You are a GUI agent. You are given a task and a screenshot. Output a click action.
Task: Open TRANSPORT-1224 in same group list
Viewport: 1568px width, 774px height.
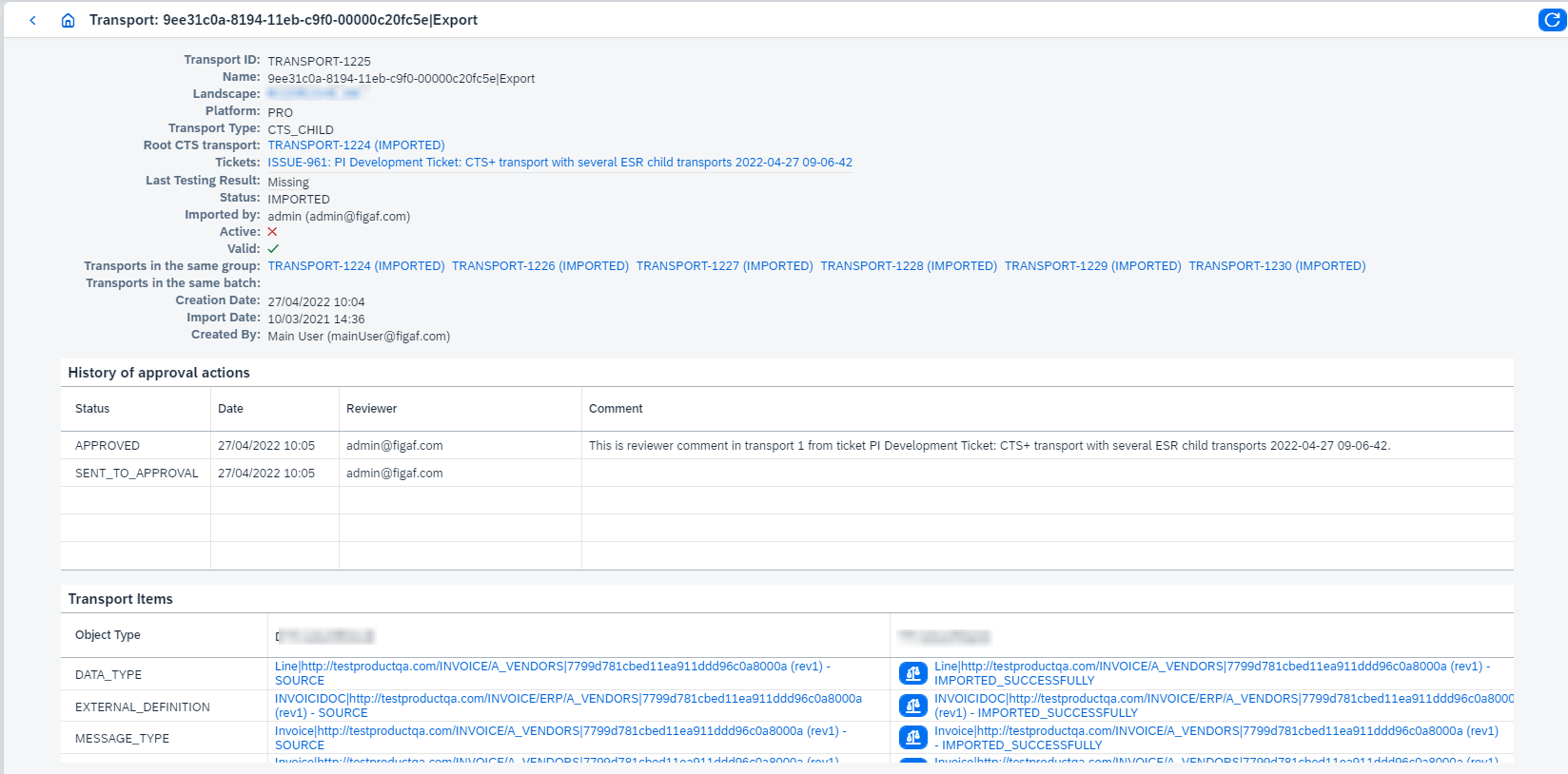coord(356,266)
